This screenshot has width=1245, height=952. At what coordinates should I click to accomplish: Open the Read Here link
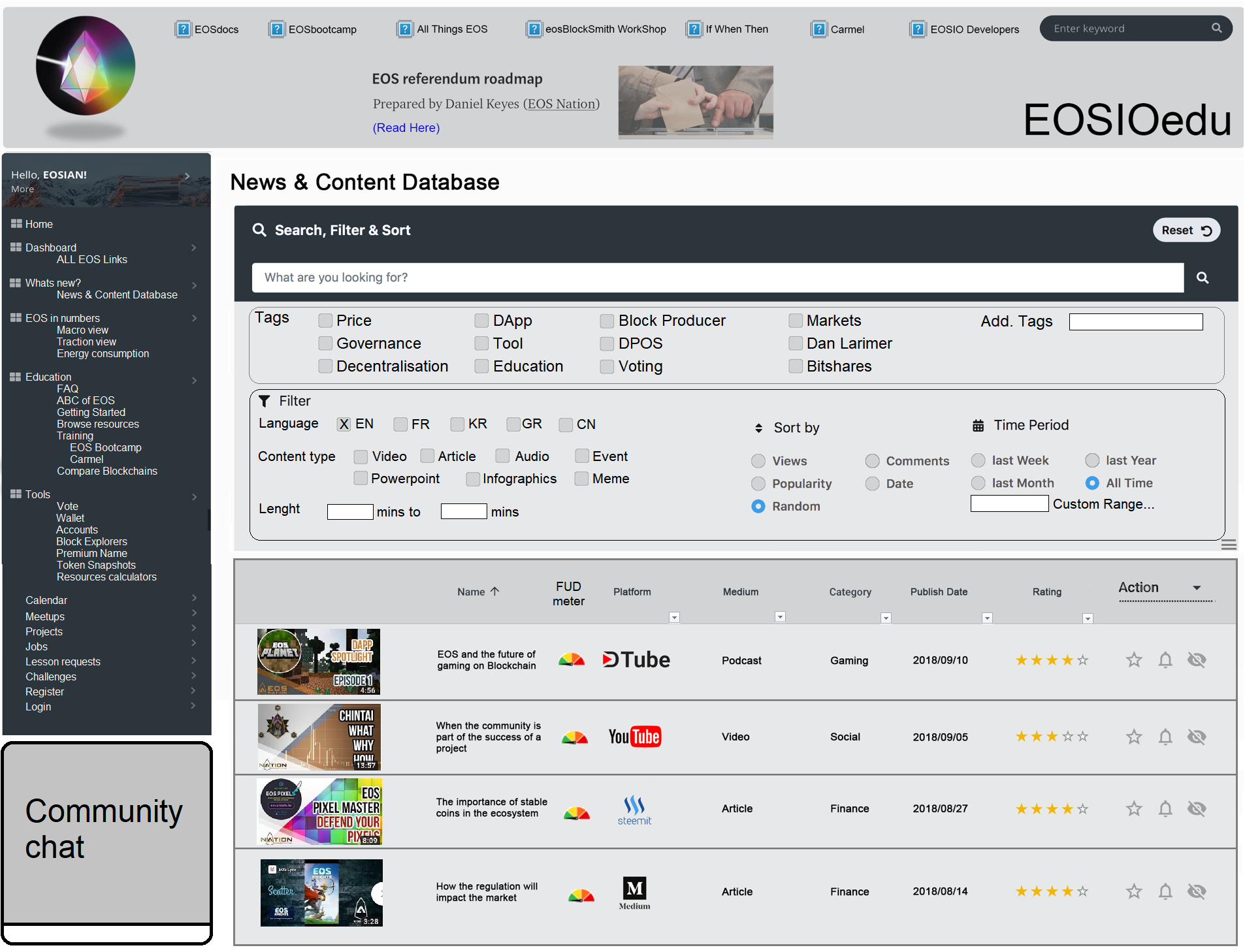(x=406, y=128)
